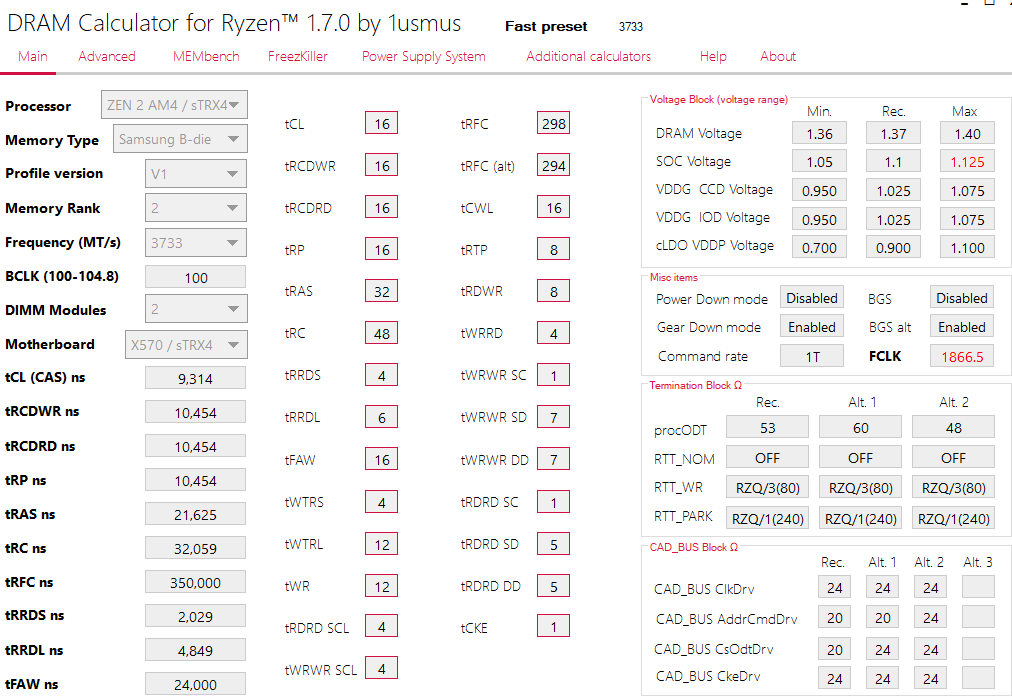Click the tRRDL value 6
The image size is (1012, 700).
point(381,417)
